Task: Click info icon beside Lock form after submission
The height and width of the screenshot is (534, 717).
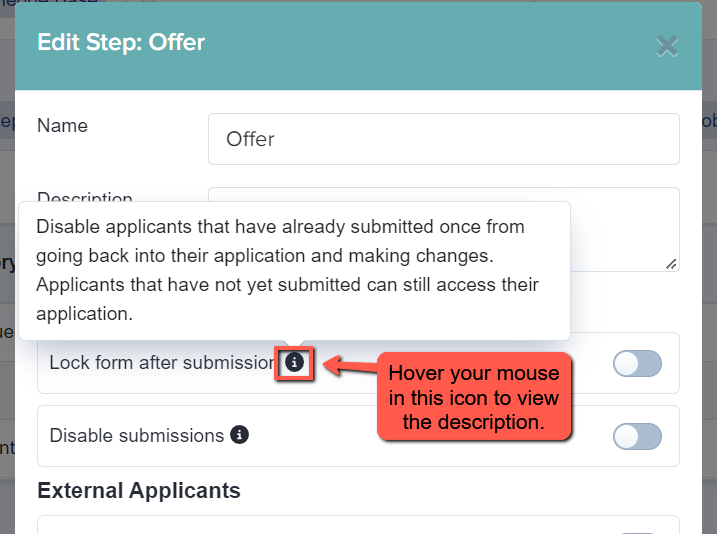Action: coord(294,363)
